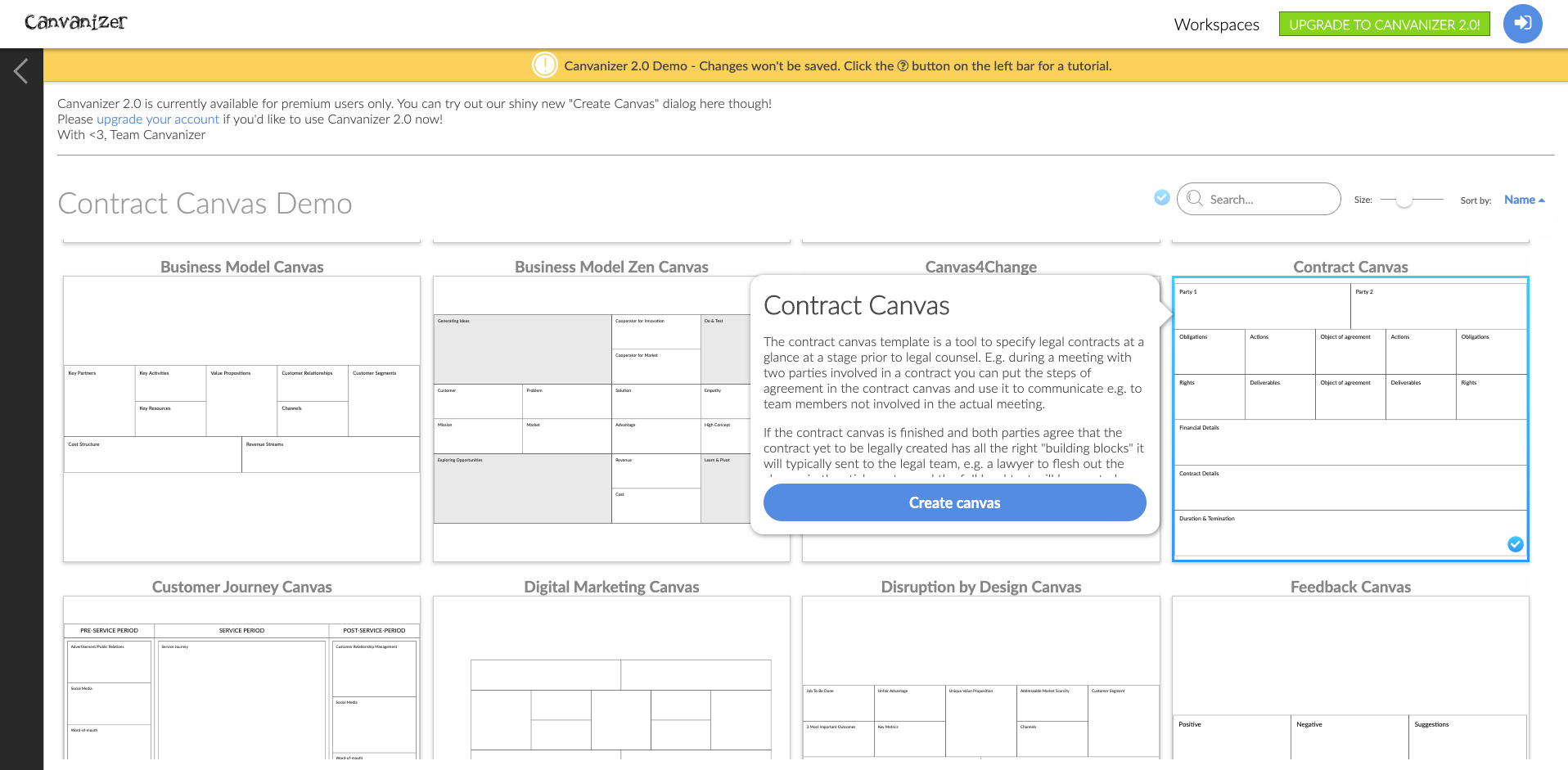Image resolution: width=1568 pixels, height=770 pixels.
Task: Toggle the blue checkmark beside the search box
Action: tap(1161, 197)
